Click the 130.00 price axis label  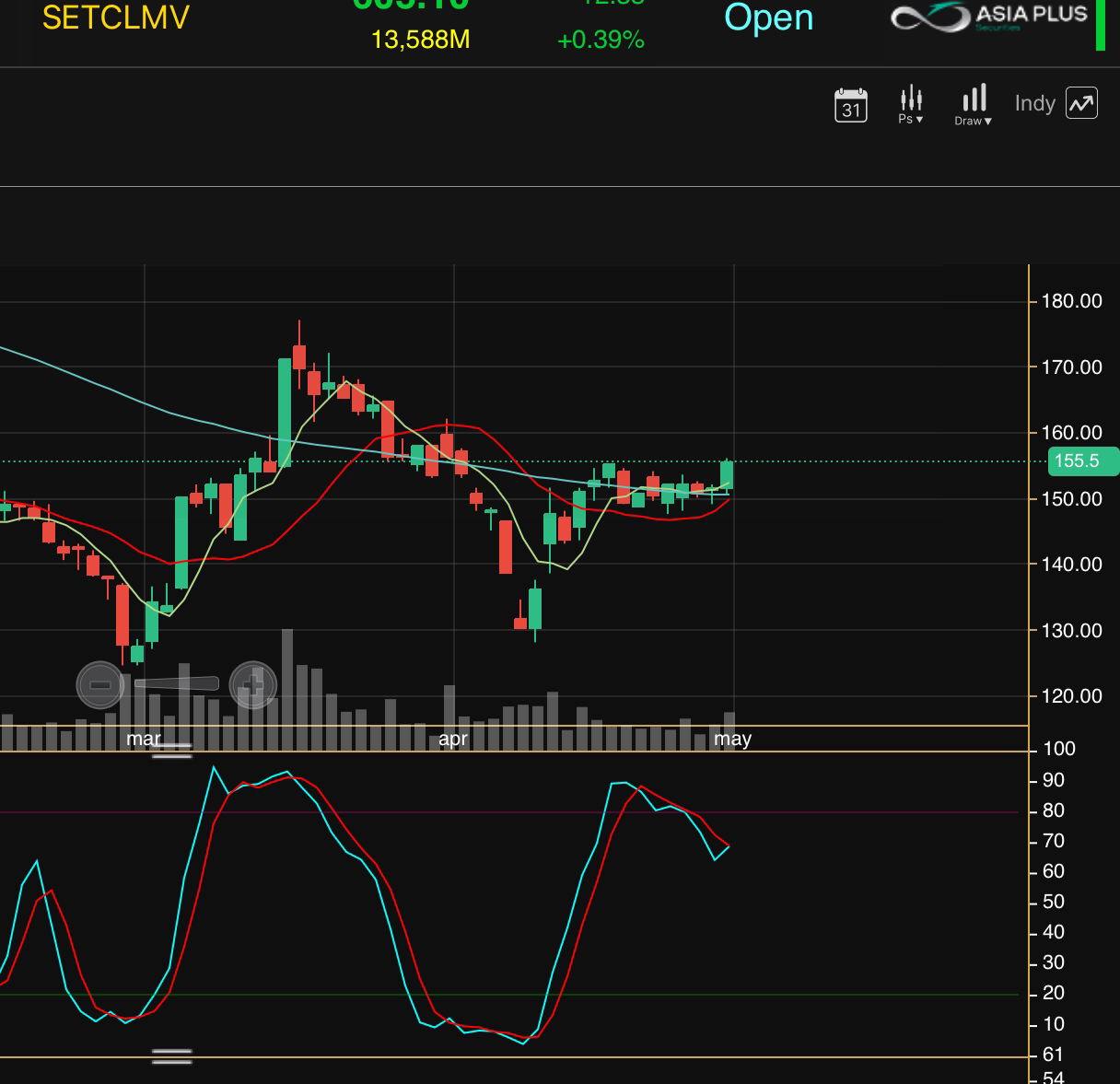tap(1072, 631)
